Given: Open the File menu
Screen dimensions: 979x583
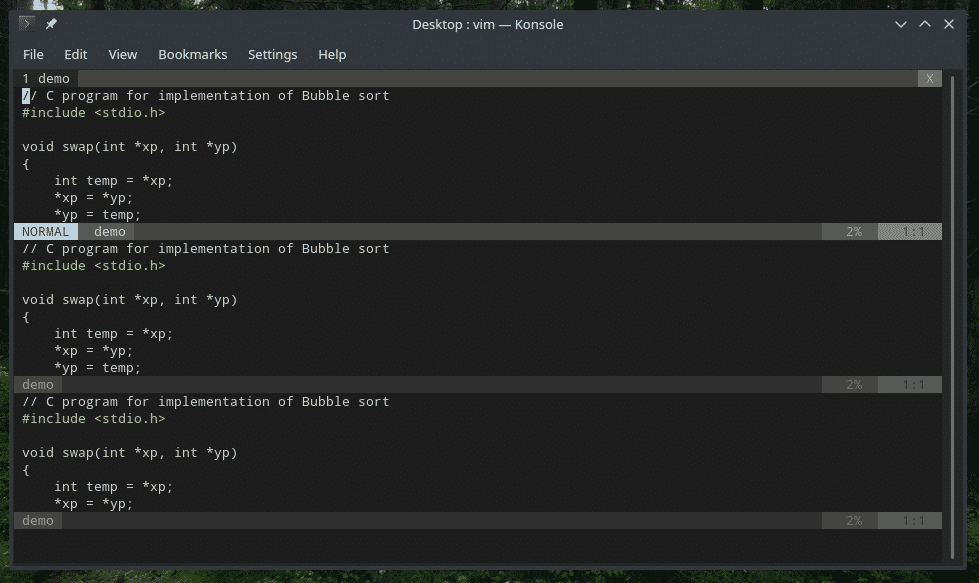Looking at the screenshot, I should point(33,54).
